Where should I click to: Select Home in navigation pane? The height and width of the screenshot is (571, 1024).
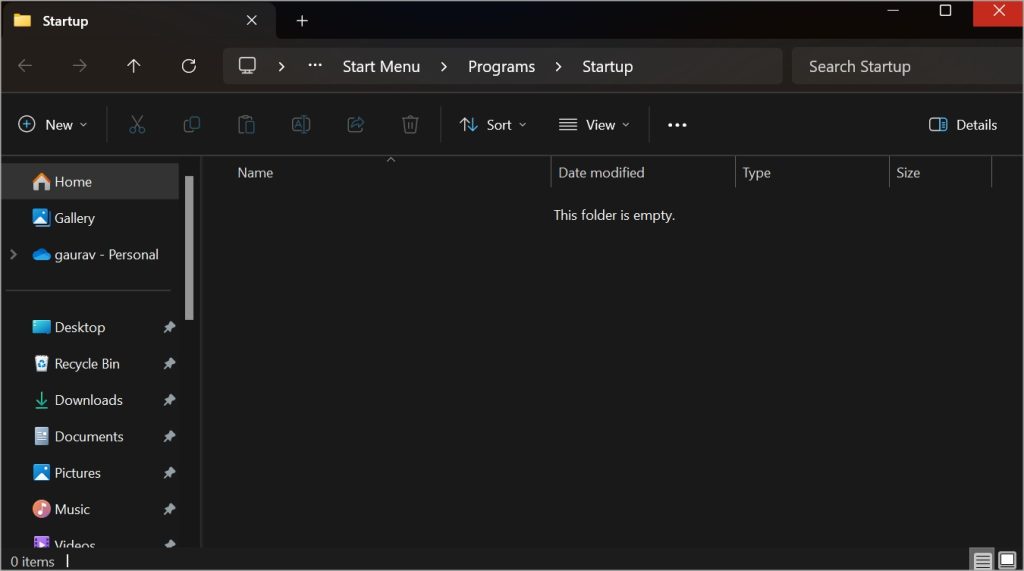tap(90, 182)
